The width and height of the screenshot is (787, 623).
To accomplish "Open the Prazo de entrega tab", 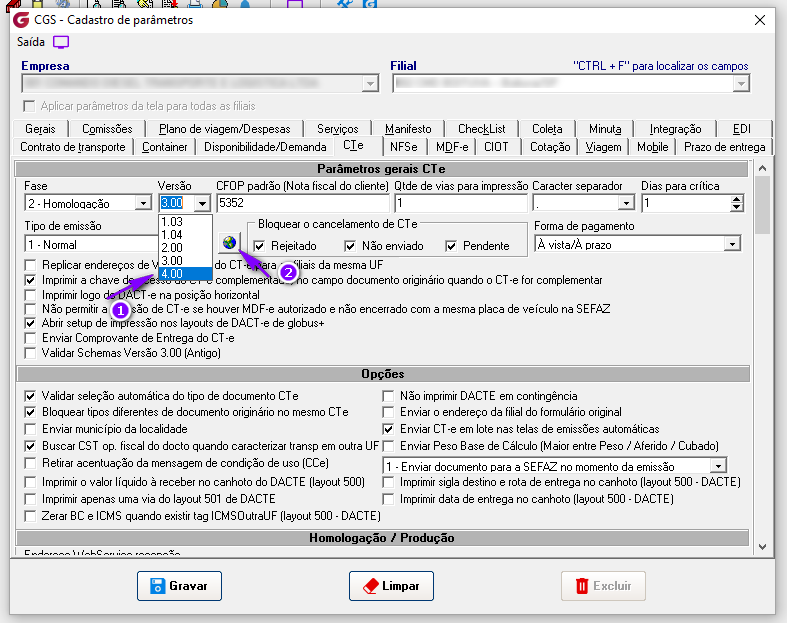I will pos(724,147).
